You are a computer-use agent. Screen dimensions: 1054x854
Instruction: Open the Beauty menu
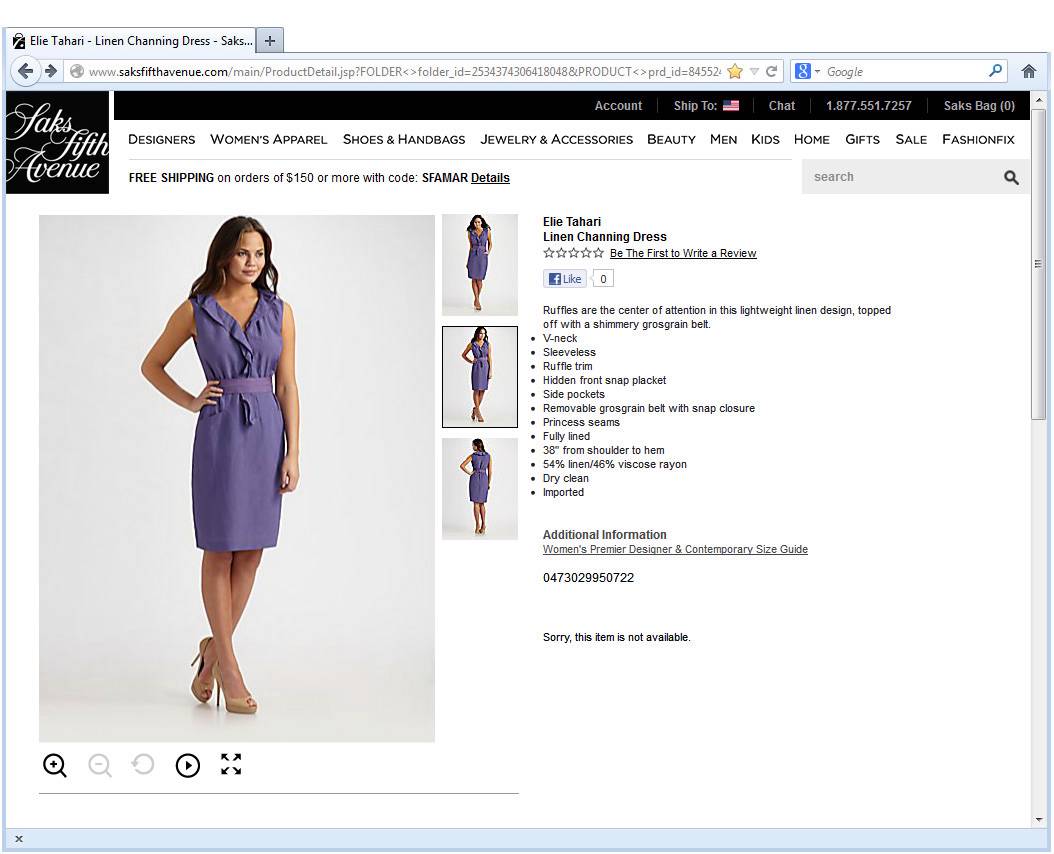671,139
